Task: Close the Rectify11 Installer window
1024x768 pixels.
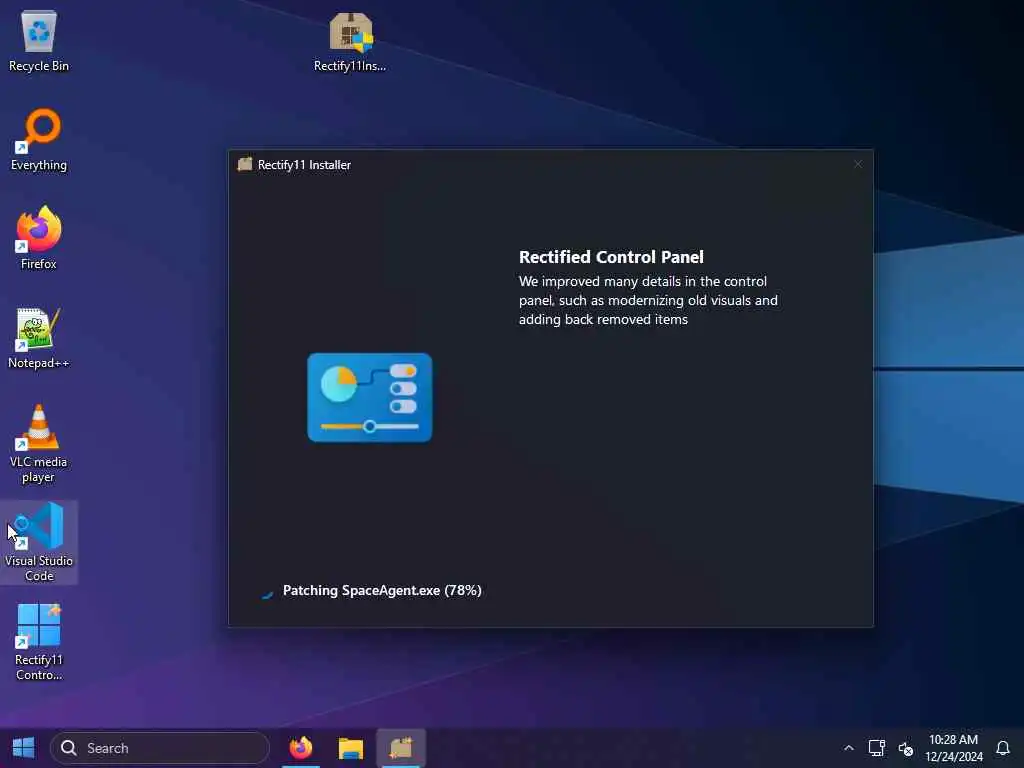Action: pyautogui.click(x=857, y=165)
